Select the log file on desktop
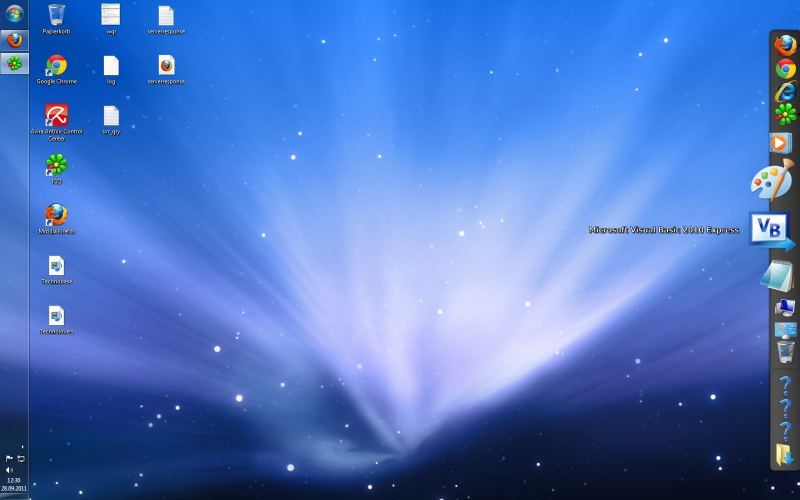This screenshot has width=800, height=500. coord(111,69)
